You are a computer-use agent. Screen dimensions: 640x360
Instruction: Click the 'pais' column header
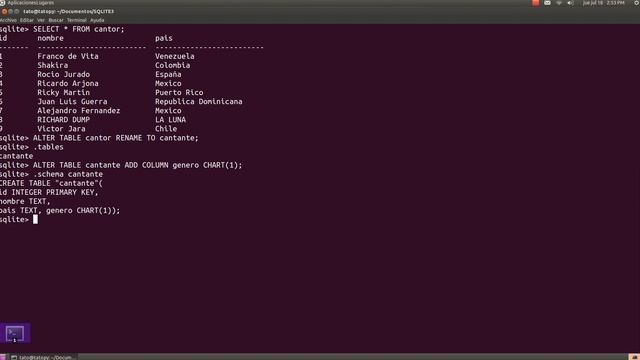click(164, 38)
